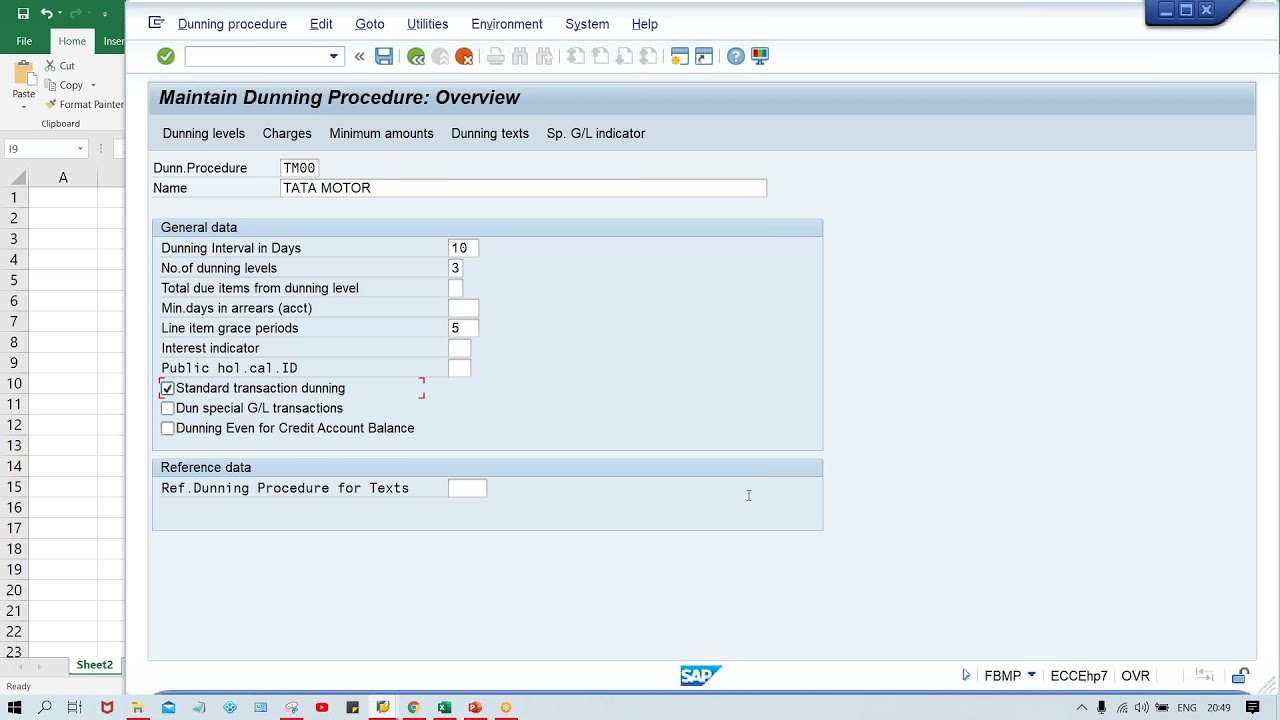Viewport: 1280px width, 720px height.
Task: Open the Goto menu
Action: 370,24
